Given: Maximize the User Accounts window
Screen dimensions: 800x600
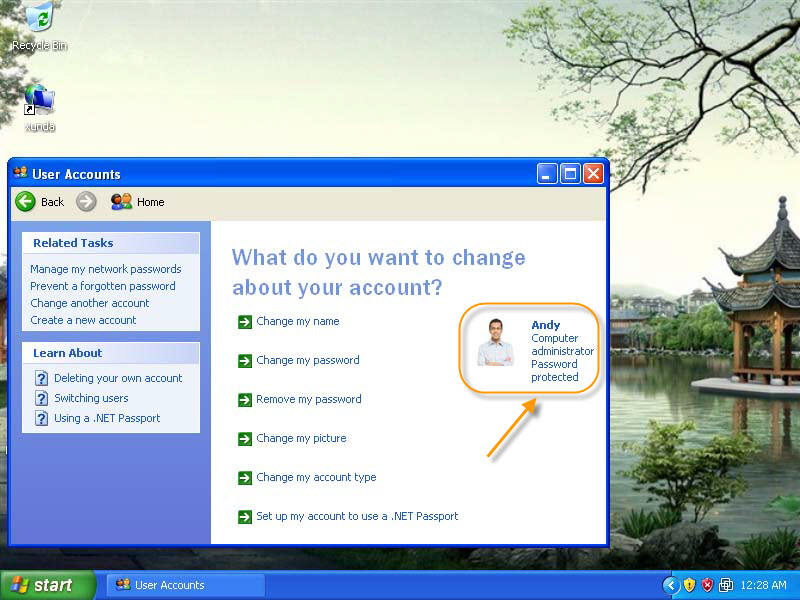Looking at the screenshot, I should 570,174.
